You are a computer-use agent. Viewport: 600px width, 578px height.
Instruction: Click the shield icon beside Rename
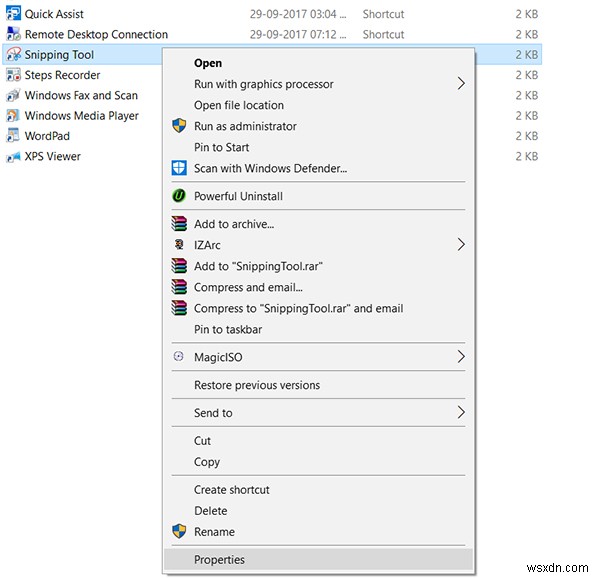click(179, 531)
